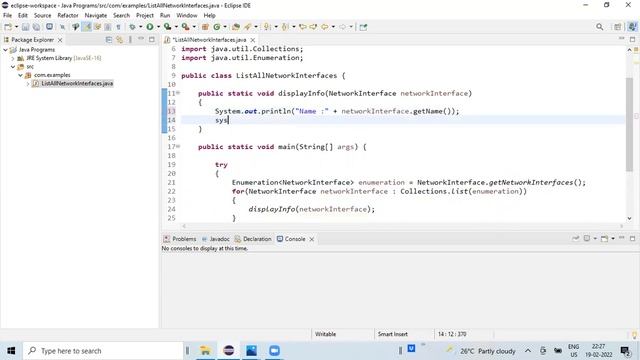Expand the JRE System Library node
This screenshot has width=640, height=360.
click(x=13, y=58)
